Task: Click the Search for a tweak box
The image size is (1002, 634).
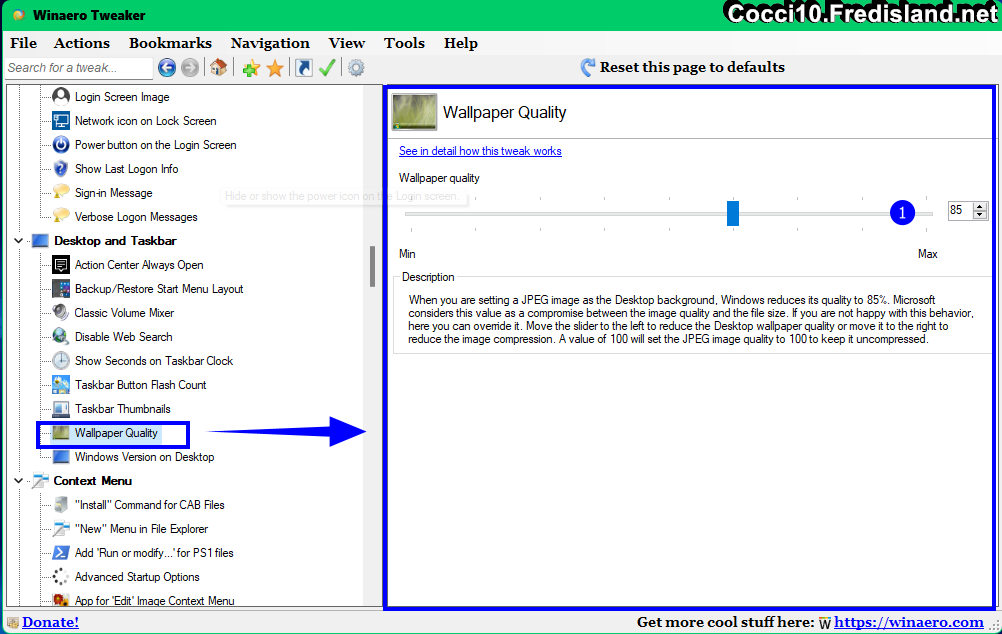Action: click(79, 68)
